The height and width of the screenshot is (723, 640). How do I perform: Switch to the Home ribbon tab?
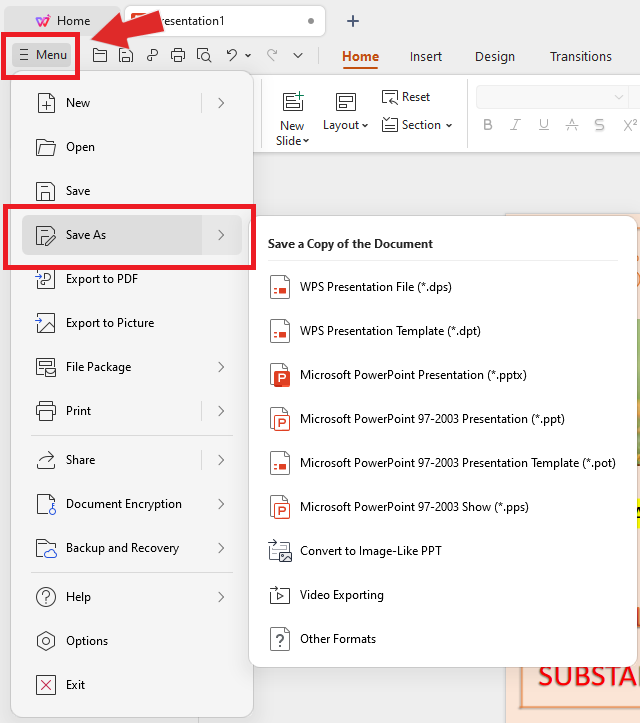pos(360,56)
